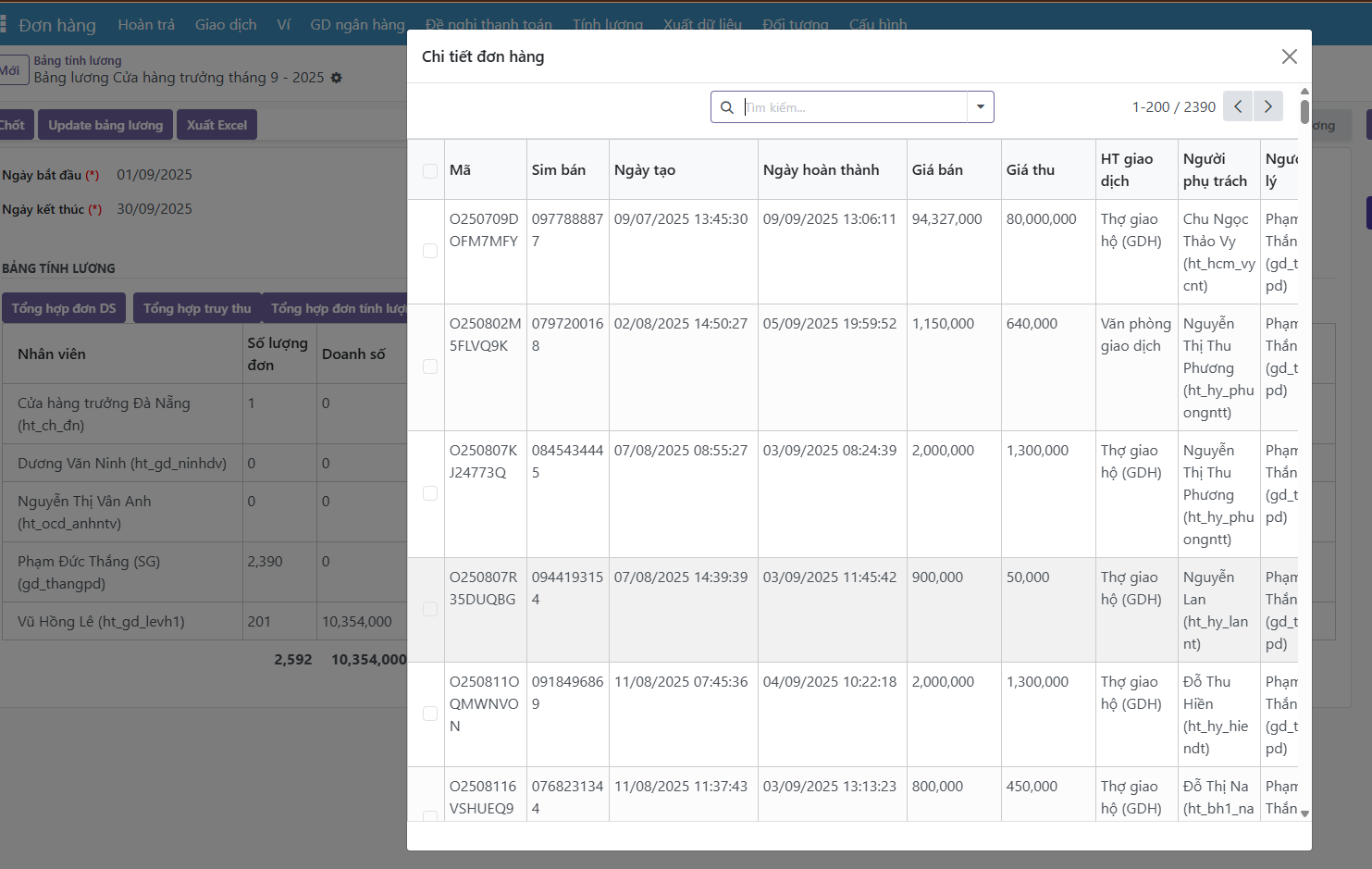Click the Xuất Excel button
The height and width of the screenshot is (869, 1372).
click(216, 125)
